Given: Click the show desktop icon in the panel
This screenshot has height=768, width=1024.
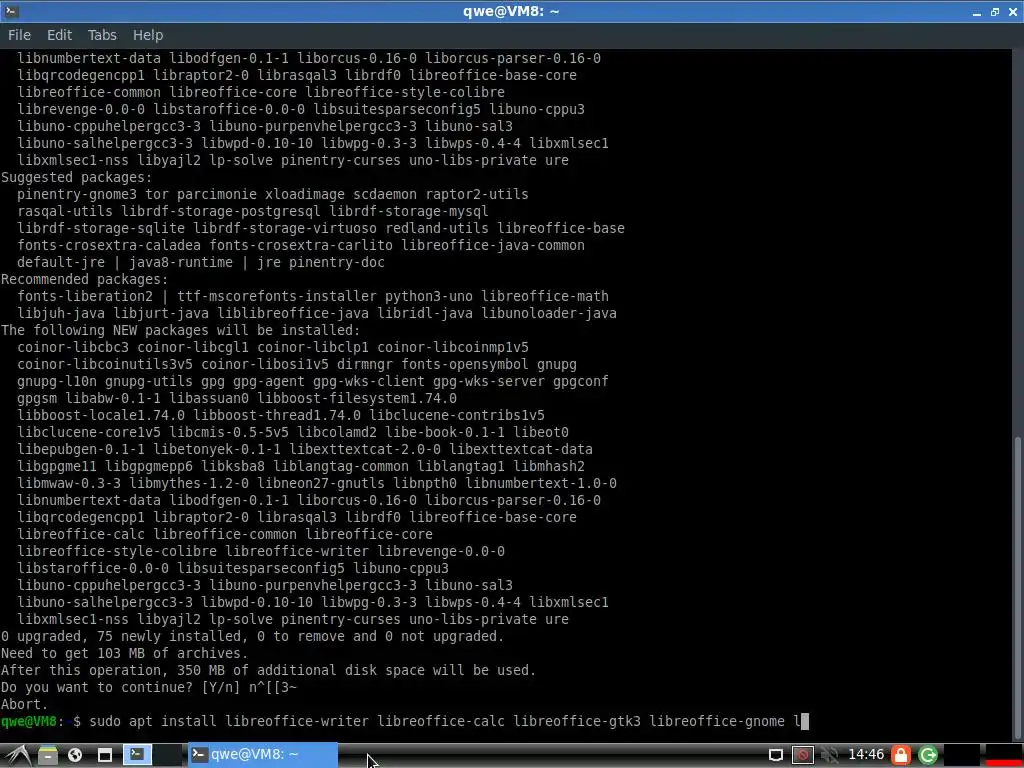Looking at the screenshot, I should (x=104, y=755).
